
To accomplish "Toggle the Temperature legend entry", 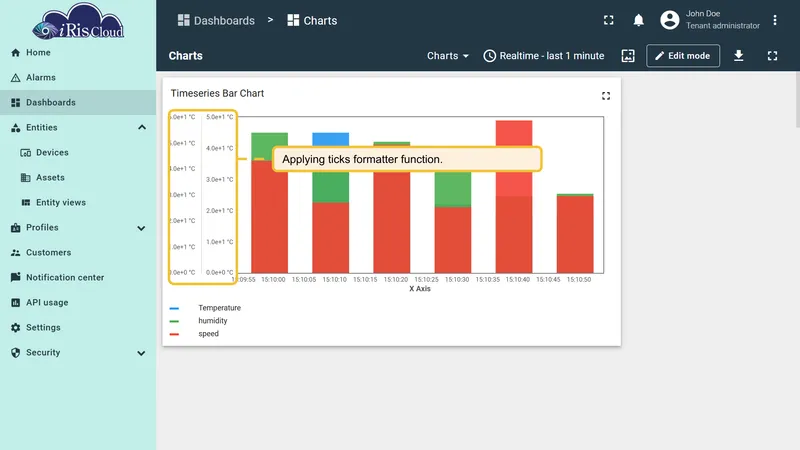I will coord(219,308).
